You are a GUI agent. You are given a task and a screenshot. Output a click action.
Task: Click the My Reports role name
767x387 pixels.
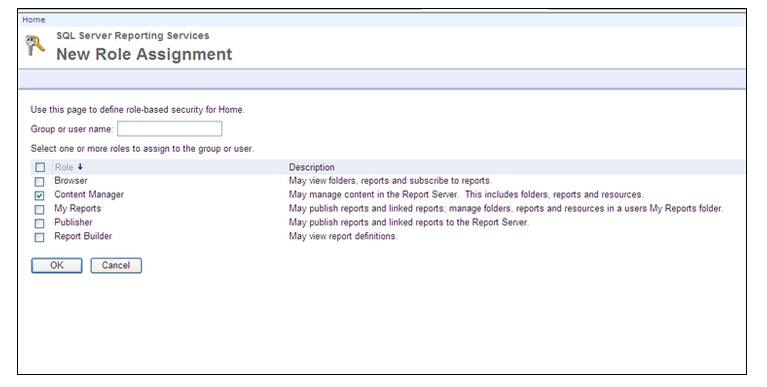click(x=78, y=208)
